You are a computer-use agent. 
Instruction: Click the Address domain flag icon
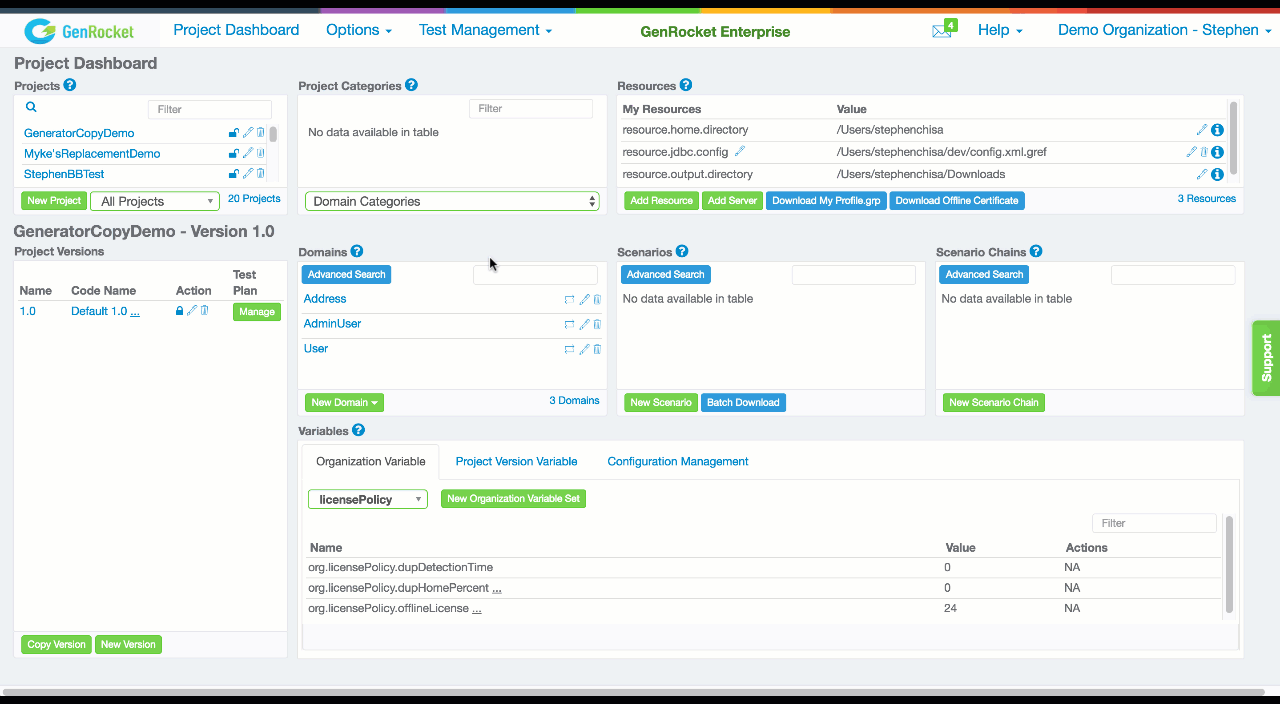[x=570, y=299]
